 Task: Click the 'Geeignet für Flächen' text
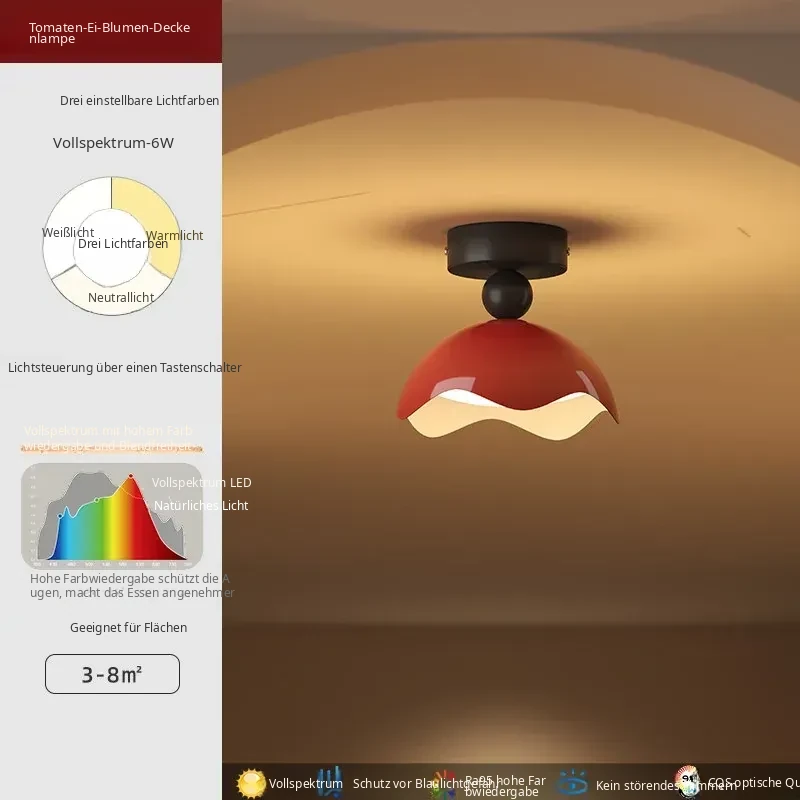(x=129, y=628)
